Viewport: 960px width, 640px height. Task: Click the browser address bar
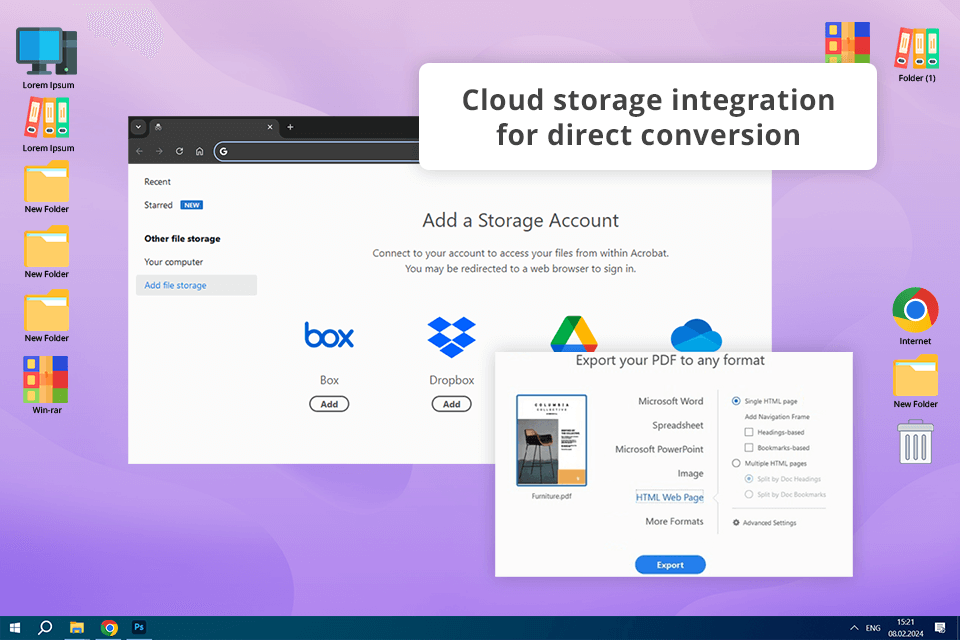318,151
